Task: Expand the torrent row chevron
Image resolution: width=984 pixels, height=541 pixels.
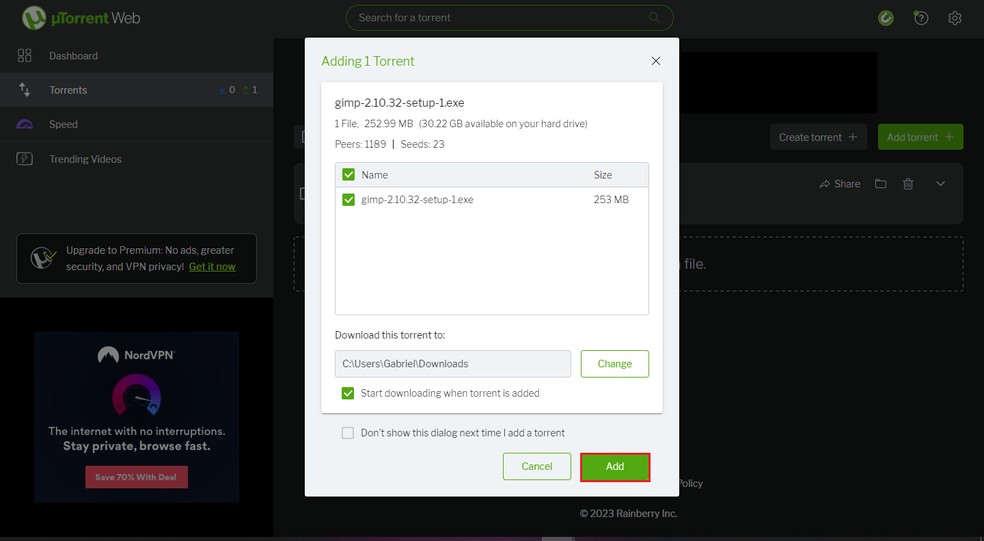Action: pyautogui.click(x=940, y=184)
